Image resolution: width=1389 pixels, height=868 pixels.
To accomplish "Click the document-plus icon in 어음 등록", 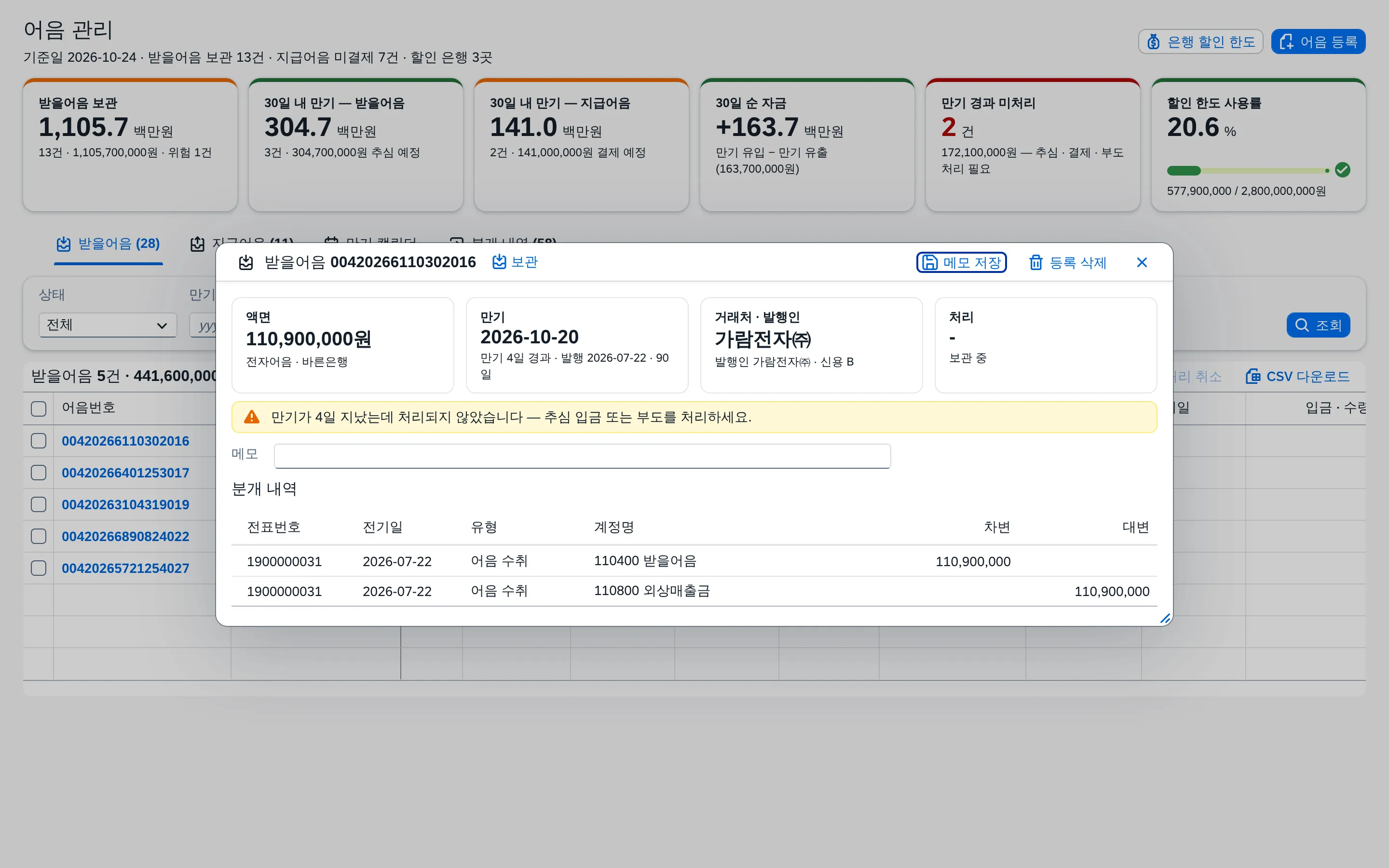I will [1286, 42].
